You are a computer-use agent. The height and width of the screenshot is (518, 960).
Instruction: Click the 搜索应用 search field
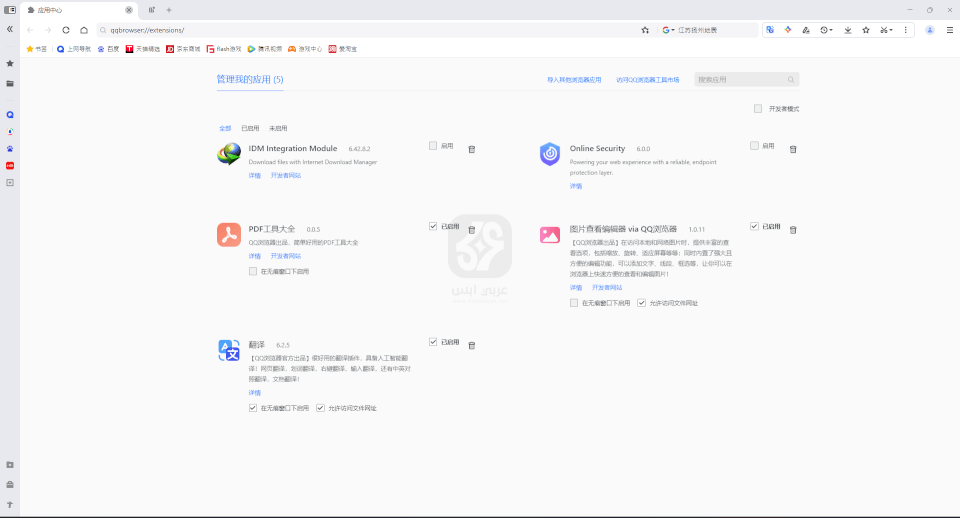[x=747, y=80]
